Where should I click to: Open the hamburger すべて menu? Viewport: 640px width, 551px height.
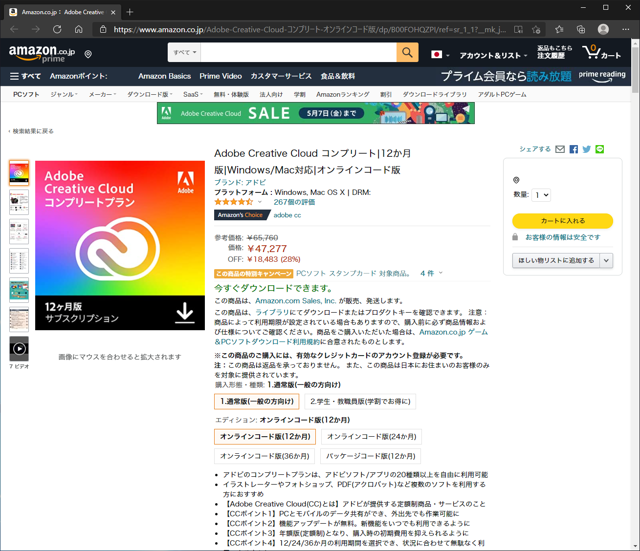[x=25, y=76]
